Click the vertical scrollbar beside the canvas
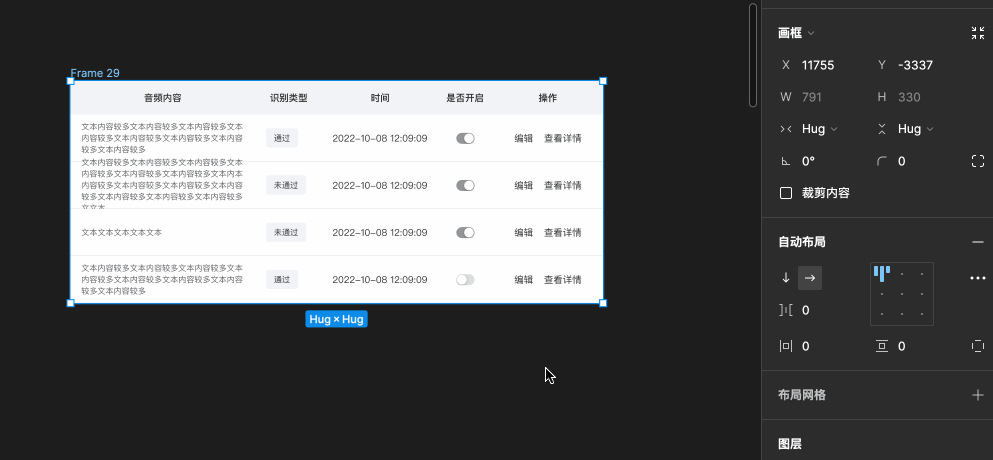 pyautogui.click(x=753, y=55)
